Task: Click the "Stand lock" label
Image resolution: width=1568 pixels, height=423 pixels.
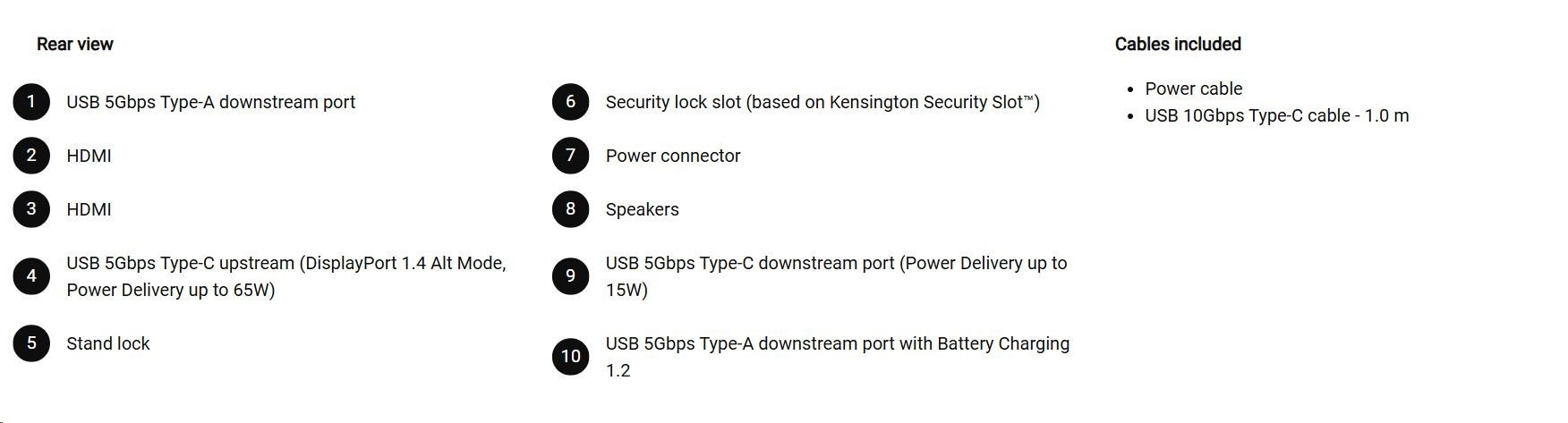Action: [108, 344]
